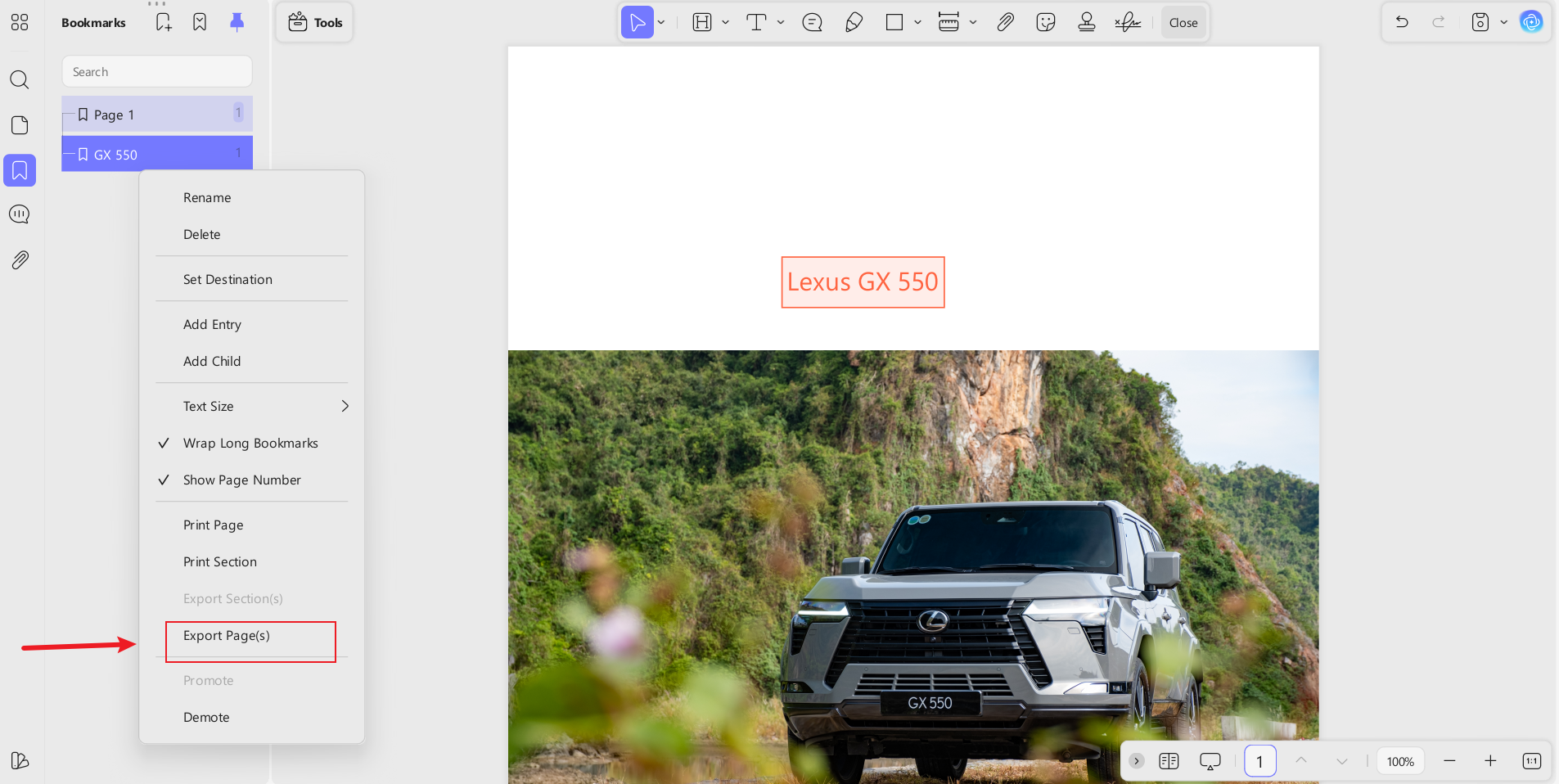Click the Close button to exit annotation mode
1559x784 pixels.
coord(1183,22)
